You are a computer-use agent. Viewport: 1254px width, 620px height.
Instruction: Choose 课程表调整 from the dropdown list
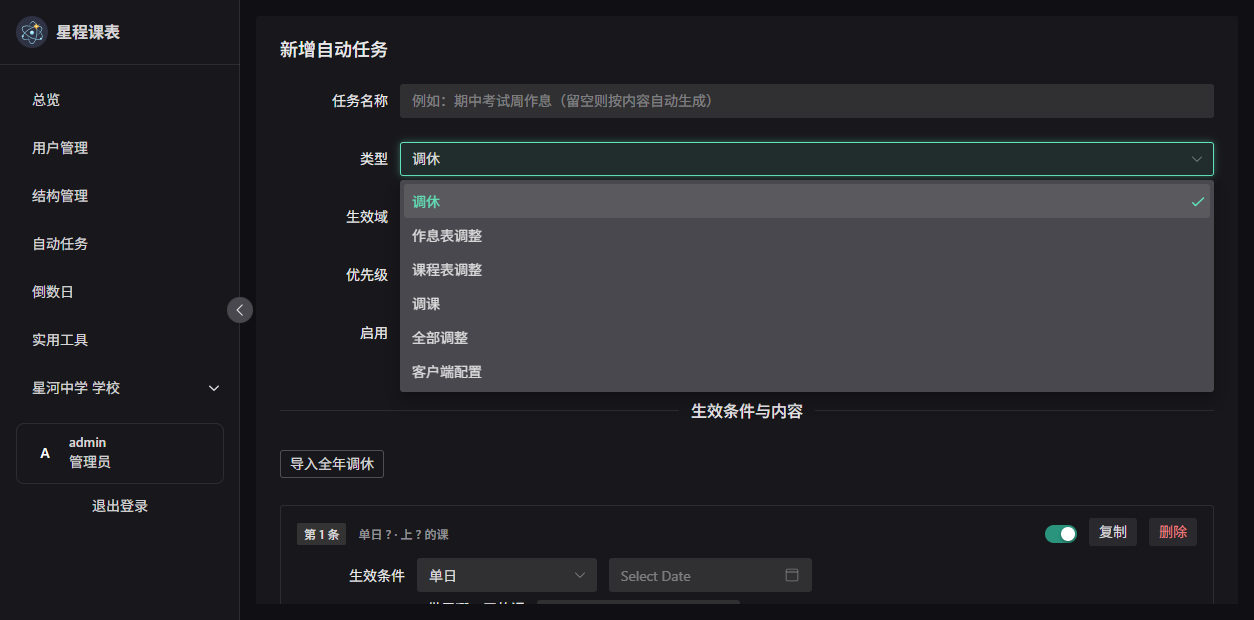click(x=807, y=270)
